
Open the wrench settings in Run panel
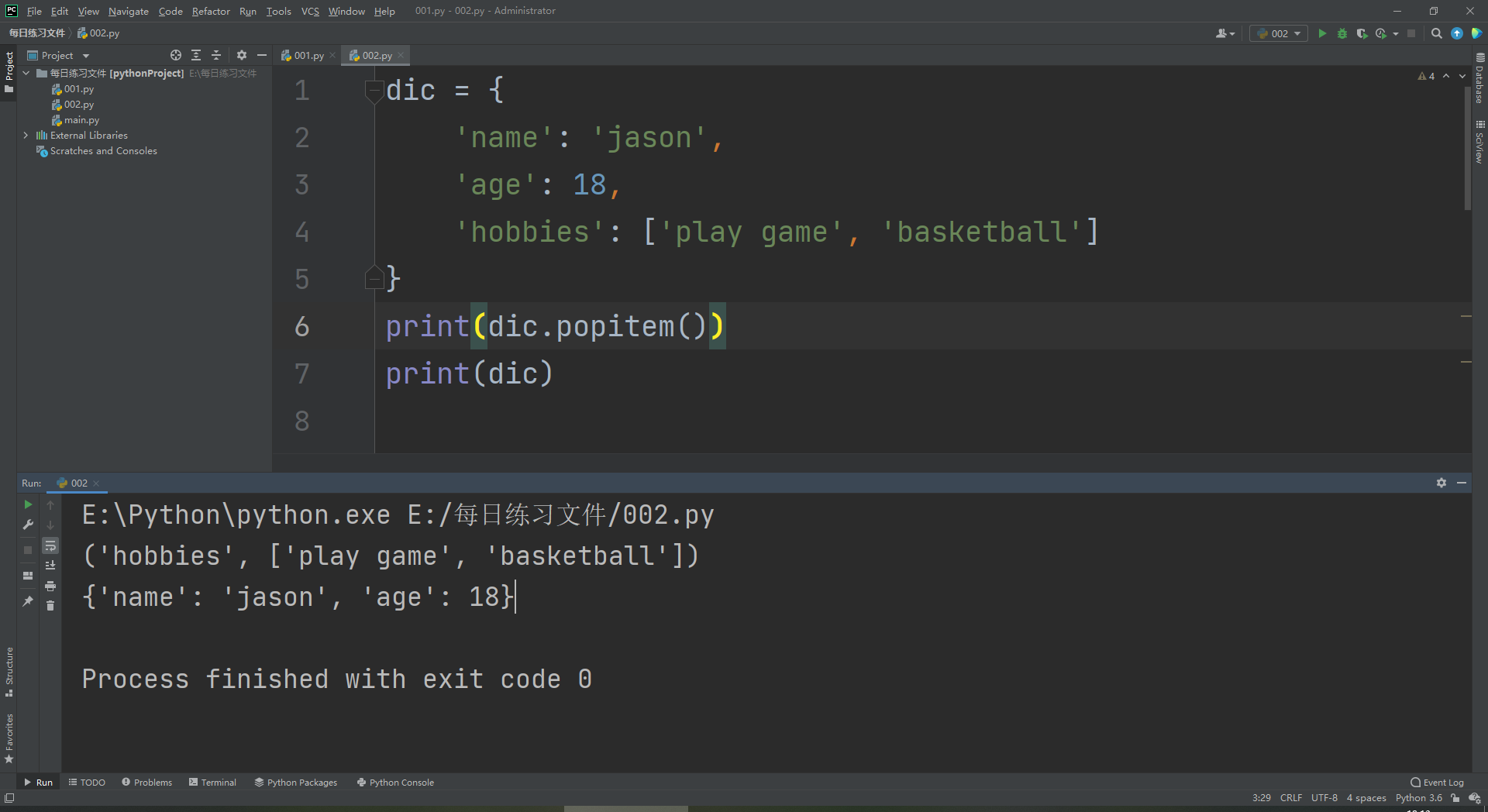pos(28,525)
